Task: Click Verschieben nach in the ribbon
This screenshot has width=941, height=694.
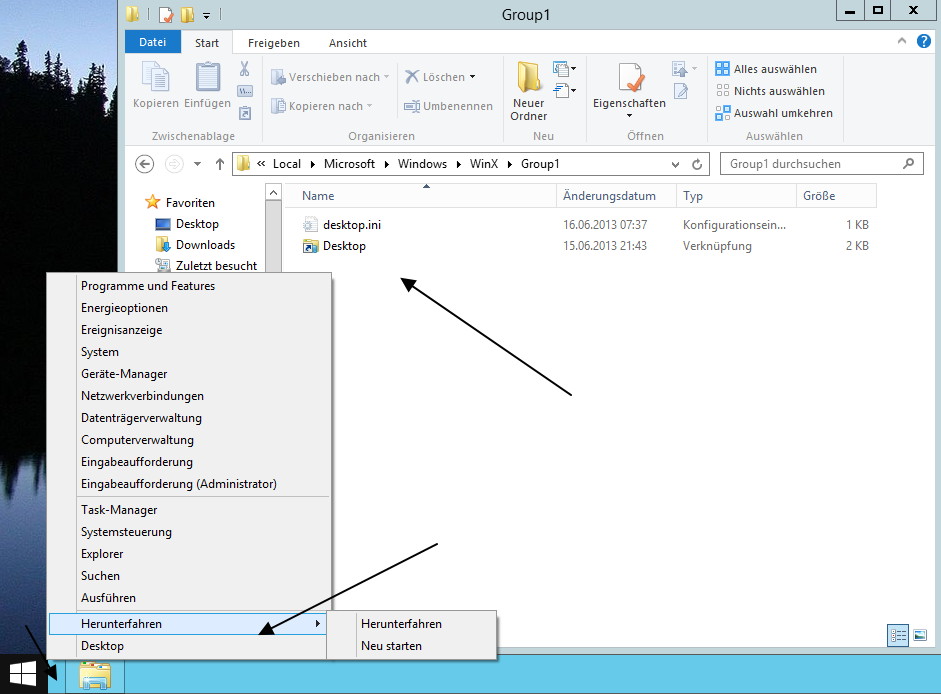Action: point(330,77)
